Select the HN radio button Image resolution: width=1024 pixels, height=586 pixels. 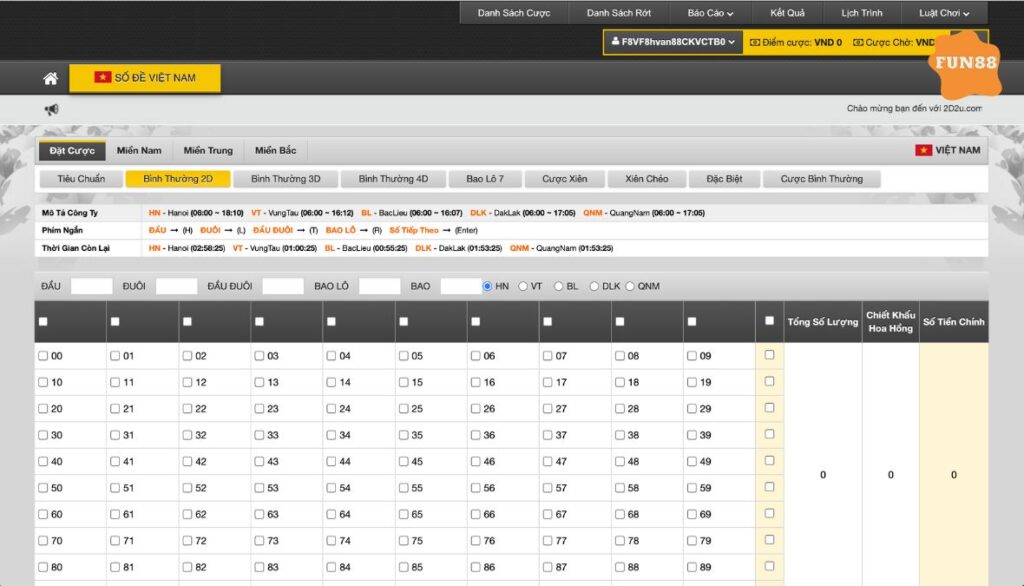coord(487,286)
